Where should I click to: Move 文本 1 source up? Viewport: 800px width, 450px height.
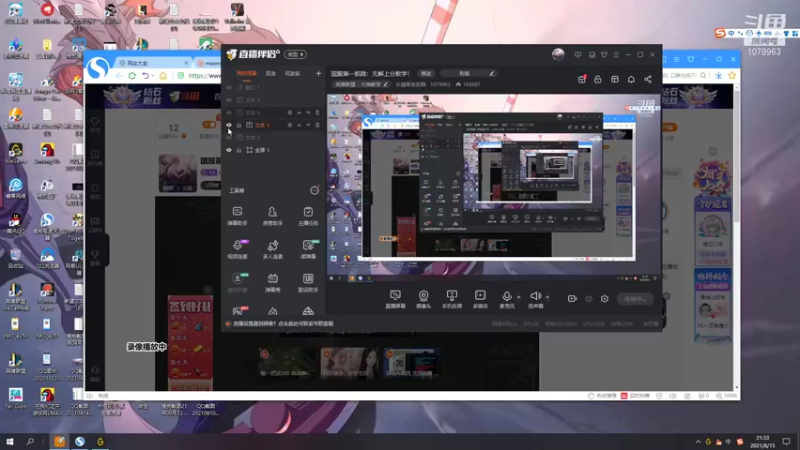(x=299, y=125)
